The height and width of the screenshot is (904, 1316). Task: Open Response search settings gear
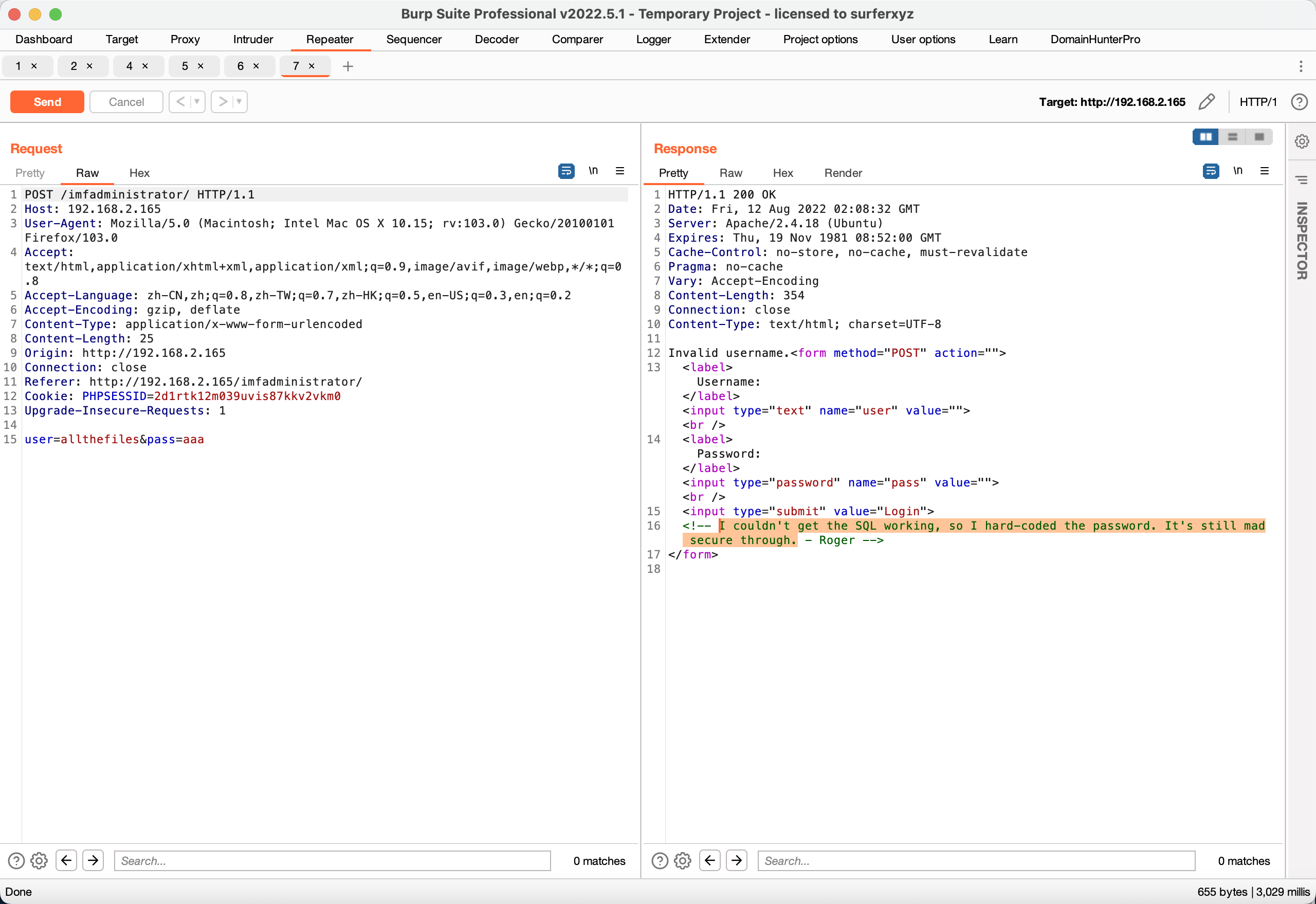click(x=682, y=861)
